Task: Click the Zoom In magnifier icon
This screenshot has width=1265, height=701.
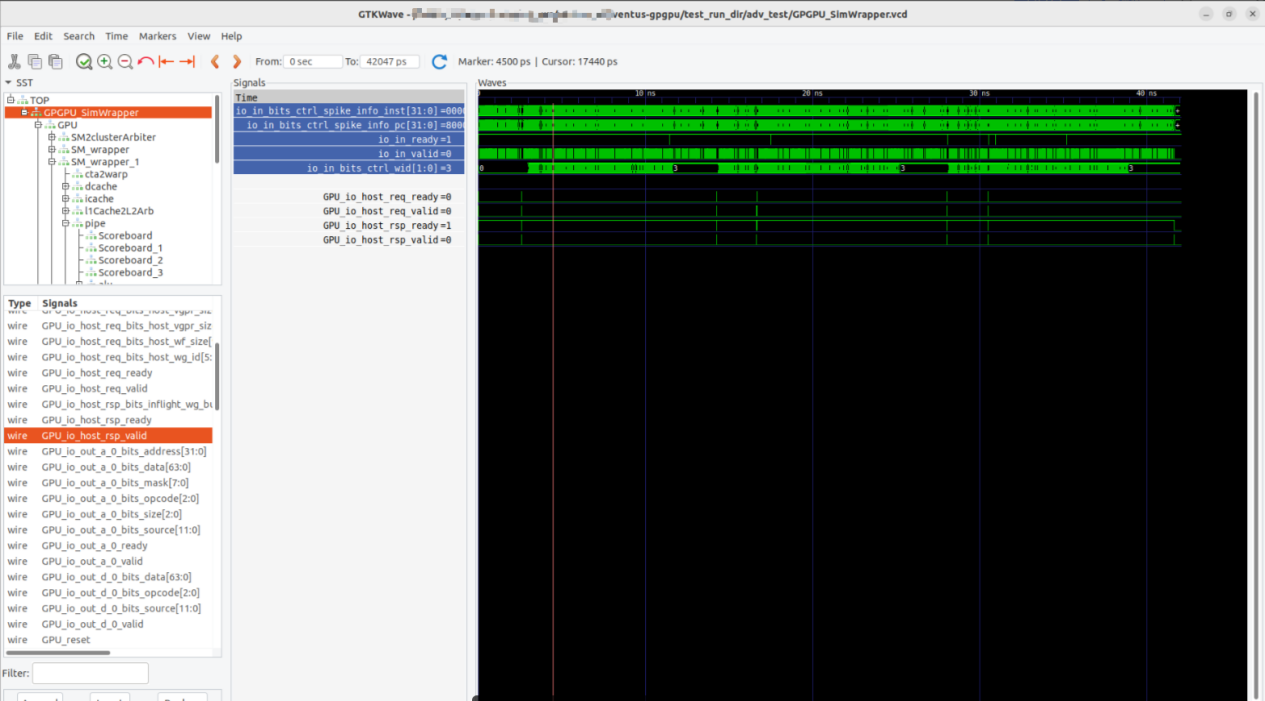Action: click(105, 62)
